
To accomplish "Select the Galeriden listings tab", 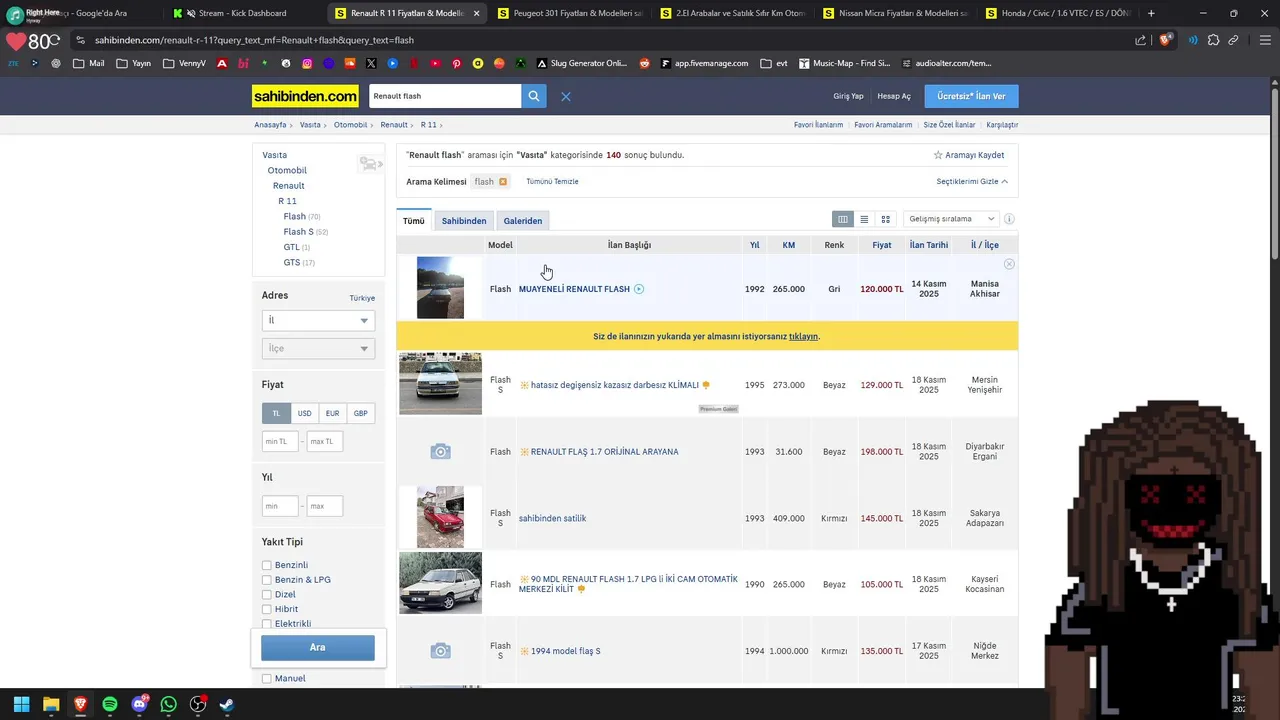I will coord(523,221).
